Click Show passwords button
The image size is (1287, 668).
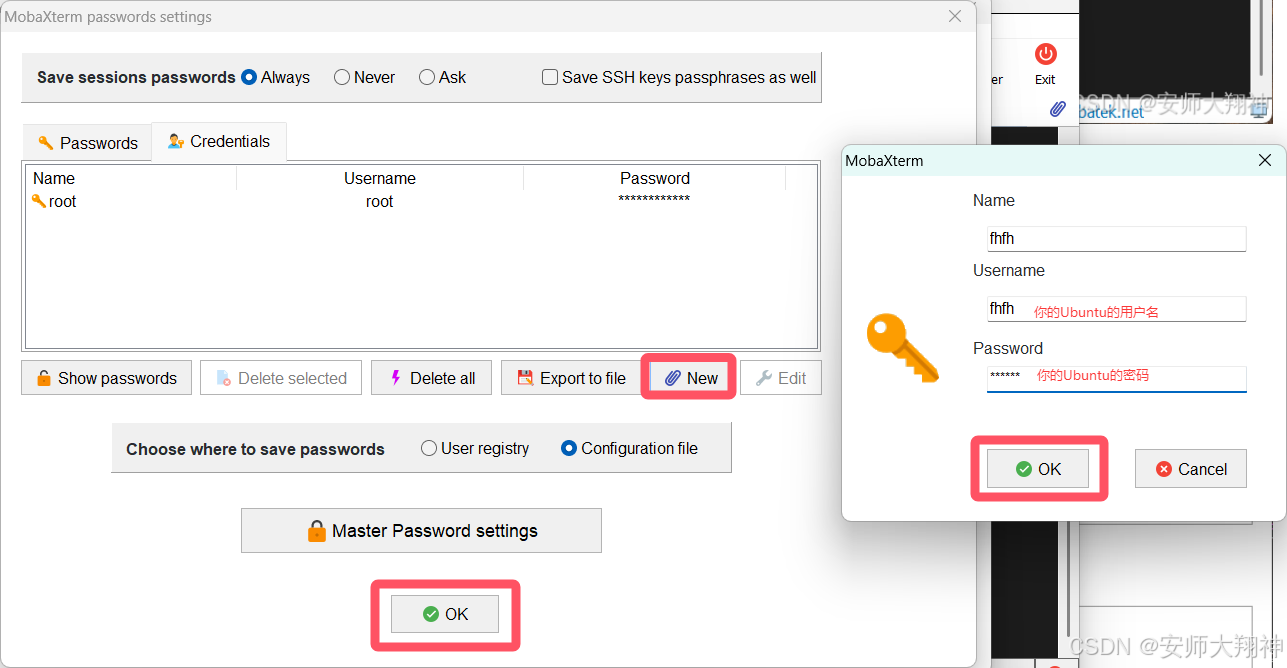coord(106,378)
